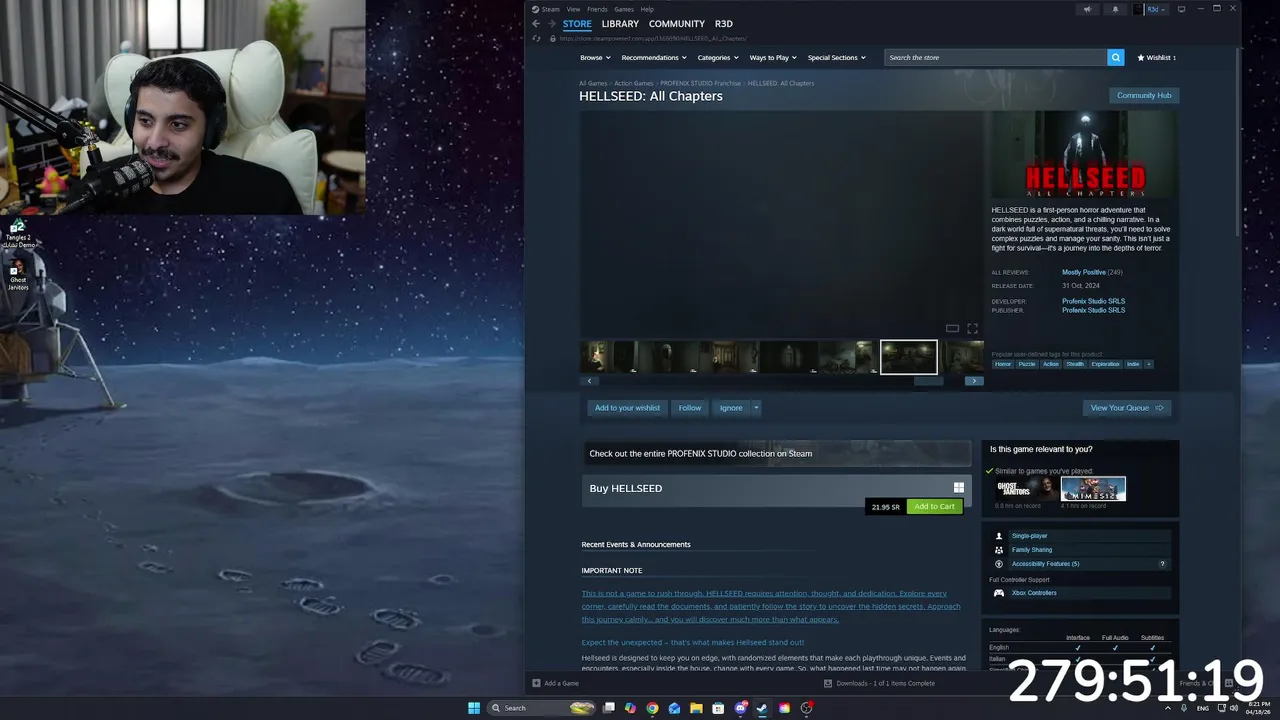Click the store search magnifier button

[x=1115, y=58]
